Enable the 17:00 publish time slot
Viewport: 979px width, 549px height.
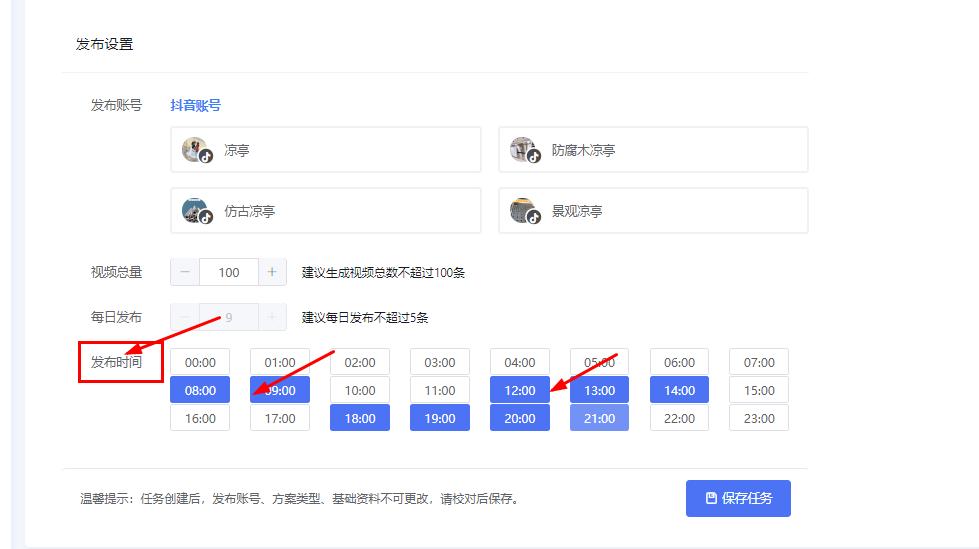280,418
